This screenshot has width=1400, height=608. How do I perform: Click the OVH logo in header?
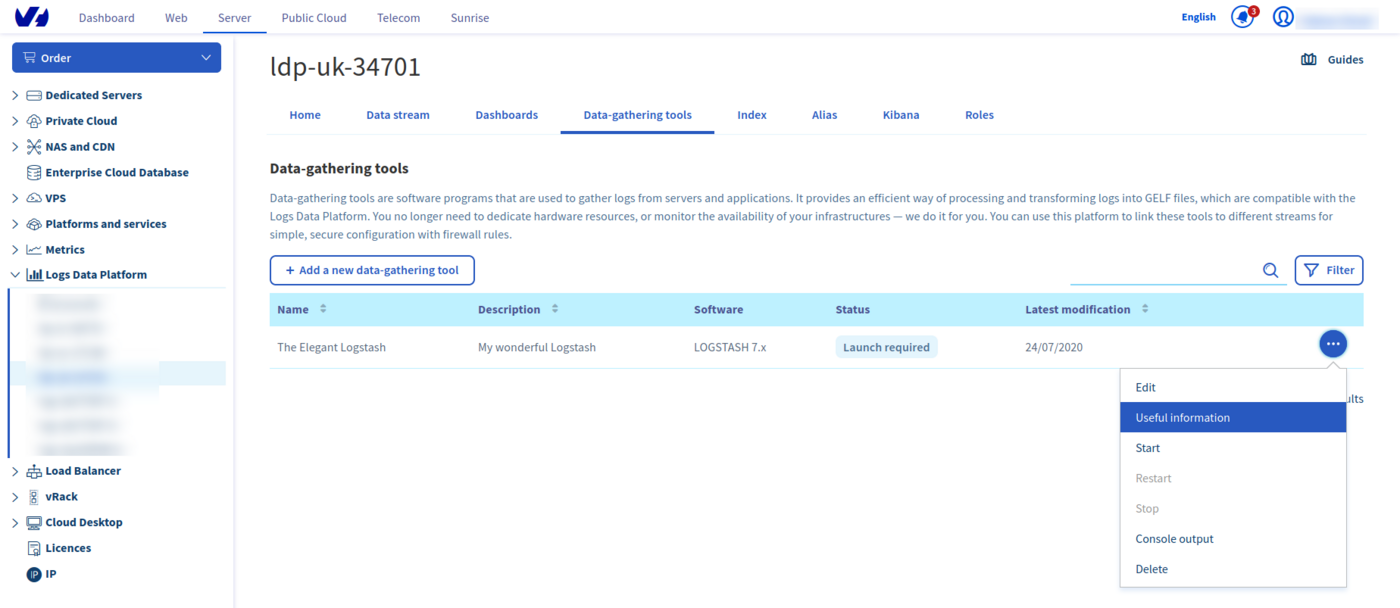tap(32, 17)
